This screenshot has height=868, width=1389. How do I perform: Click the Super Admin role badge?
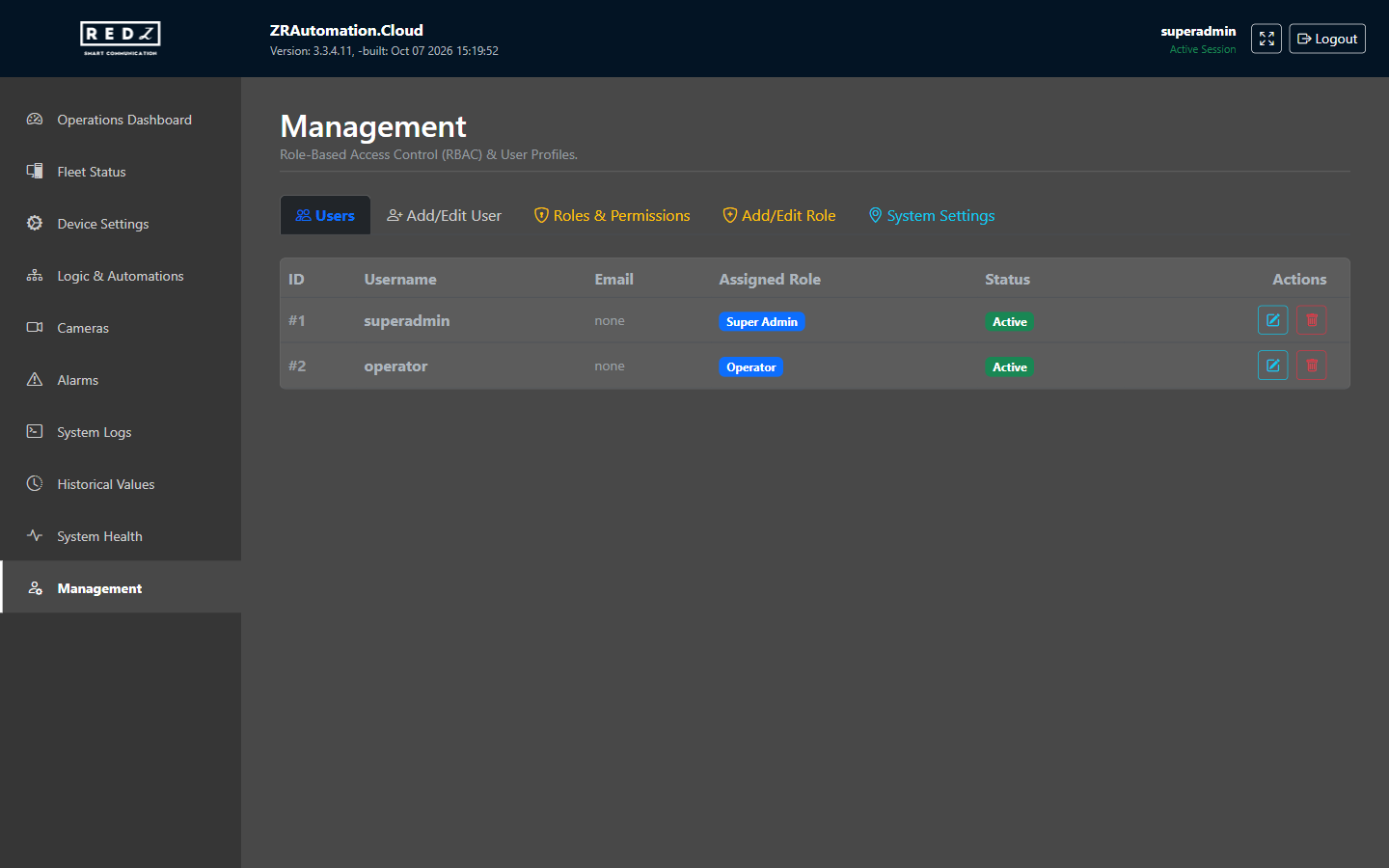[x=762, y=322]
